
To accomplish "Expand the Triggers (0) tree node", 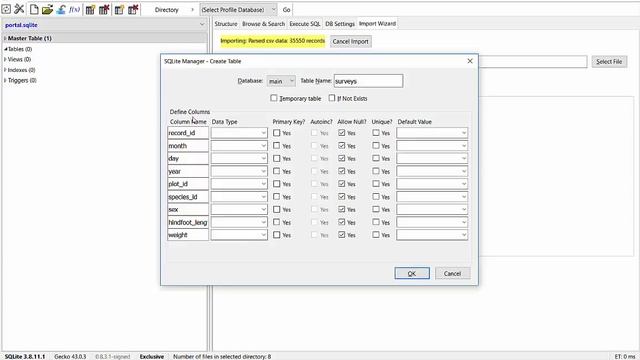I will click(x=5, y=80).
